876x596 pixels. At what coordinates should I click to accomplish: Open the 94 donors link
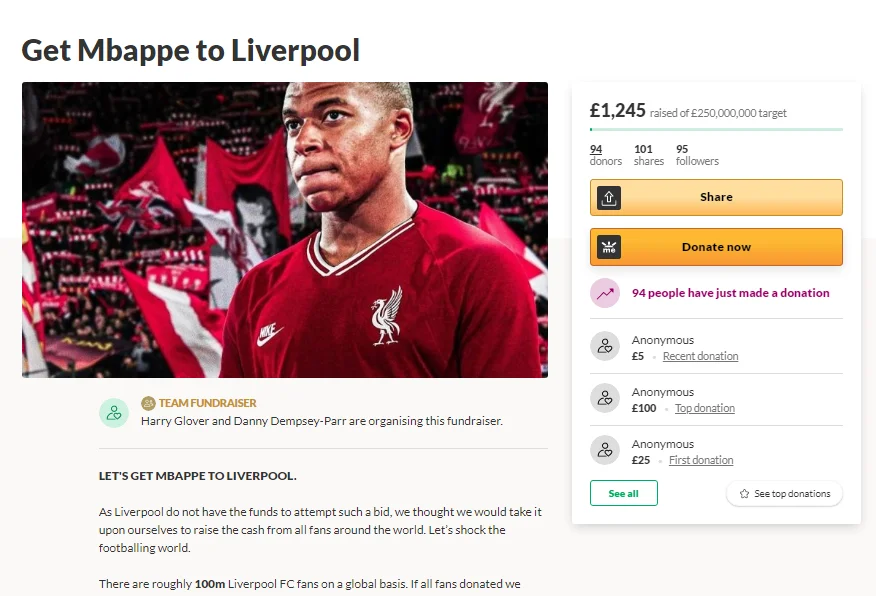click(596, 149)
